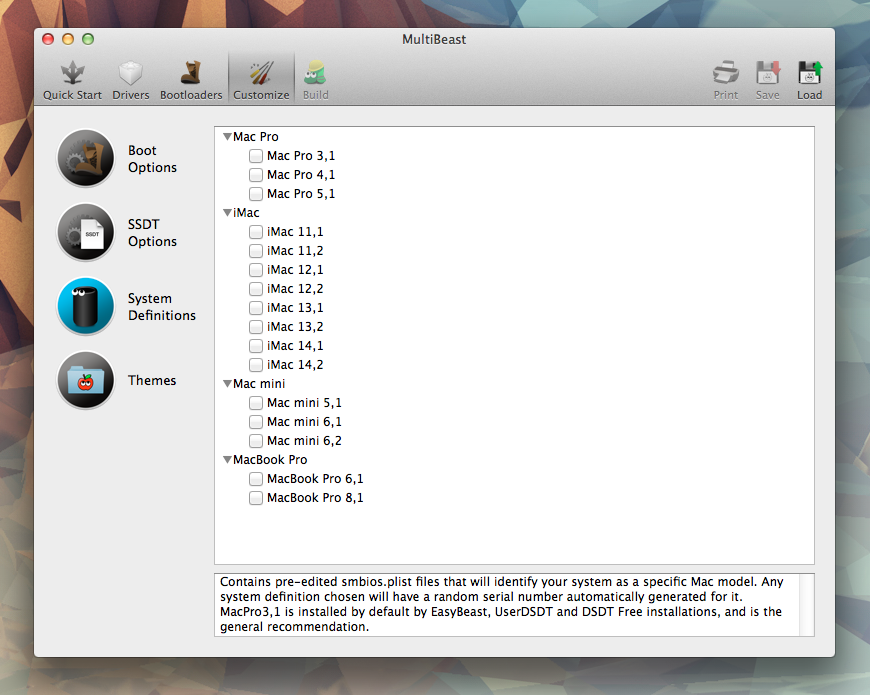
Task: Enable the iMac 13,1 definition checkbox
Action: point(256,308)
